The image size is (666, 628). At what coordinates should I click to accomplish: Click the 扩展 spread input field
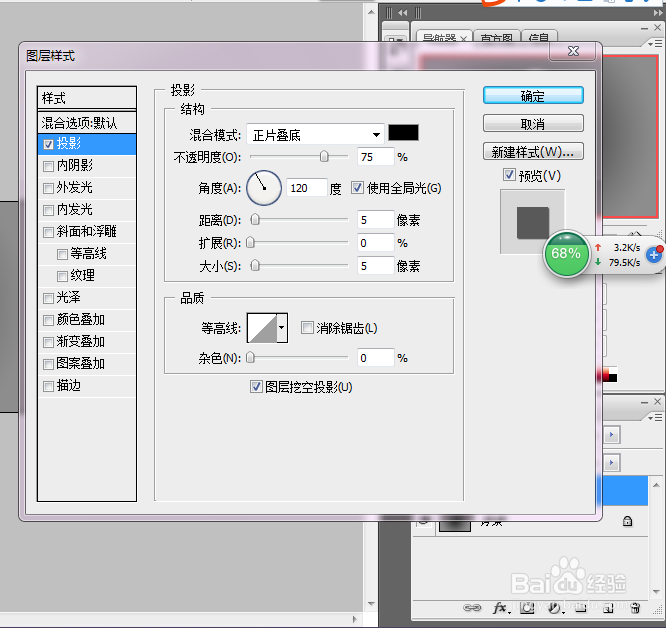point(376,243)
